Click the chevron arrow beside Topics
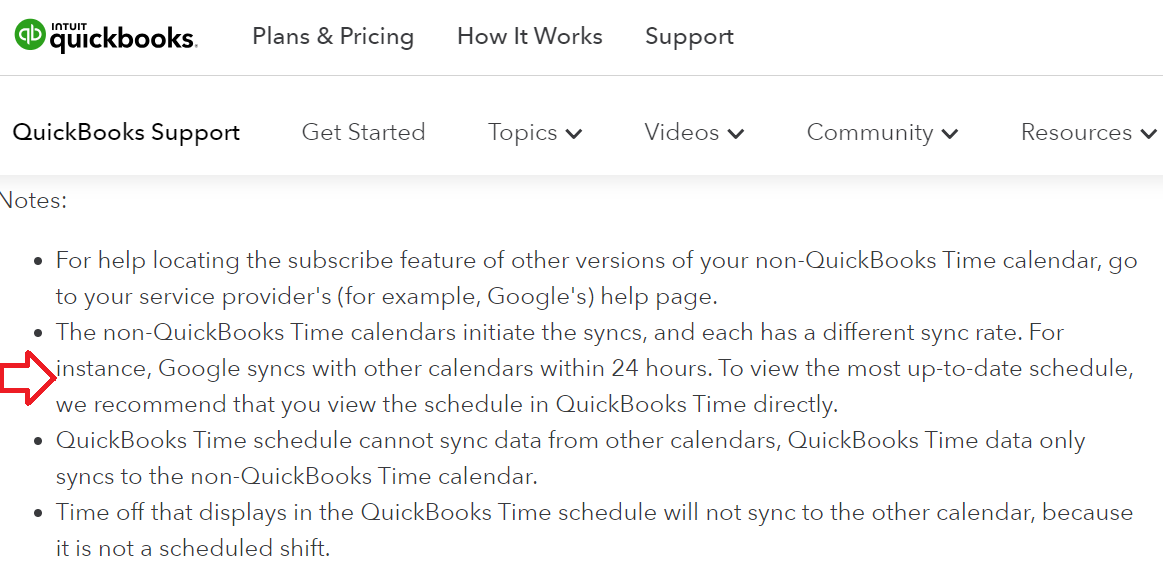The height and width of the screenshot is (578, 1163). 574,134
